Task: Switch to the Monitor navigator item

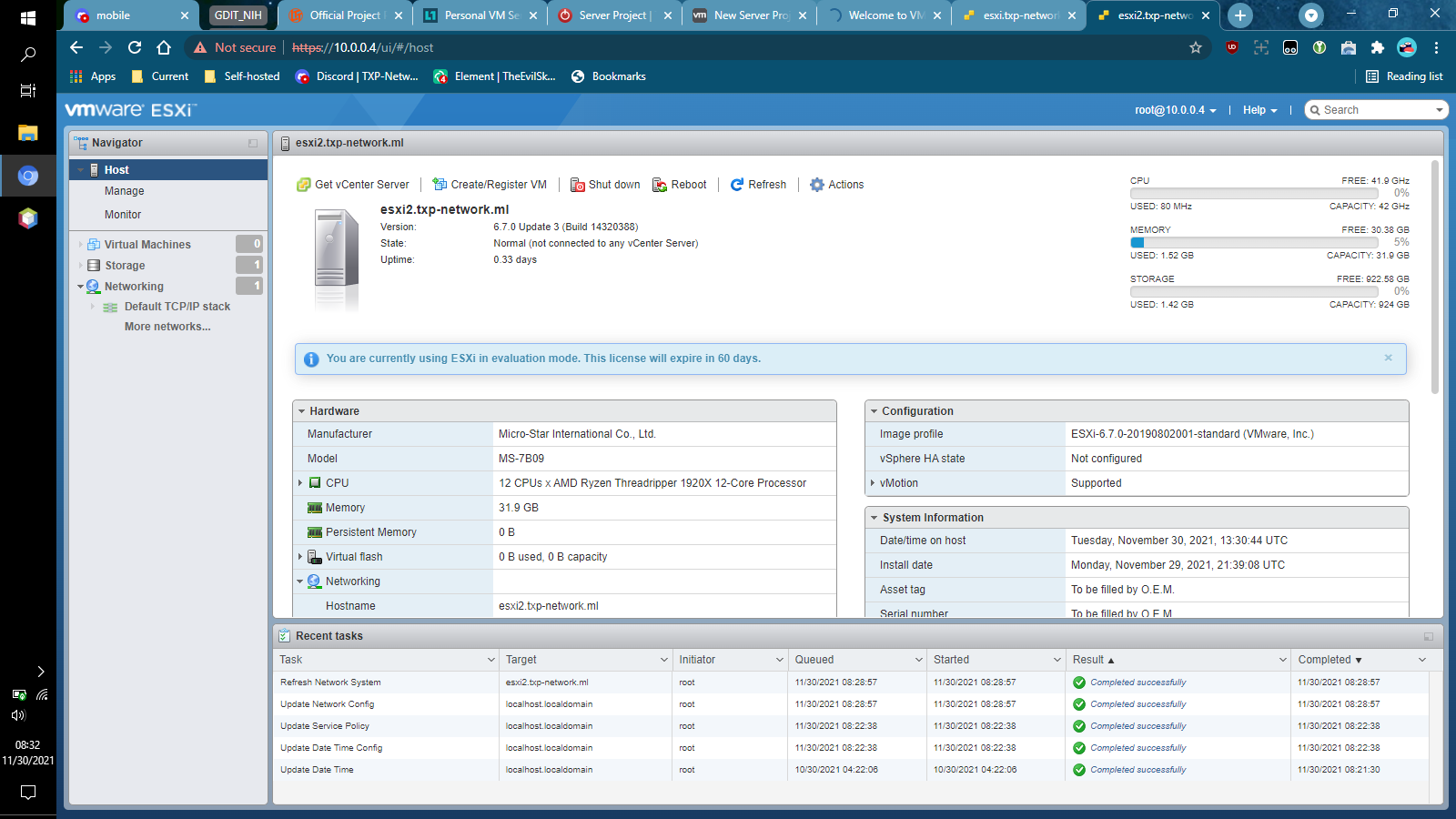Action: [x=124, y=214]
